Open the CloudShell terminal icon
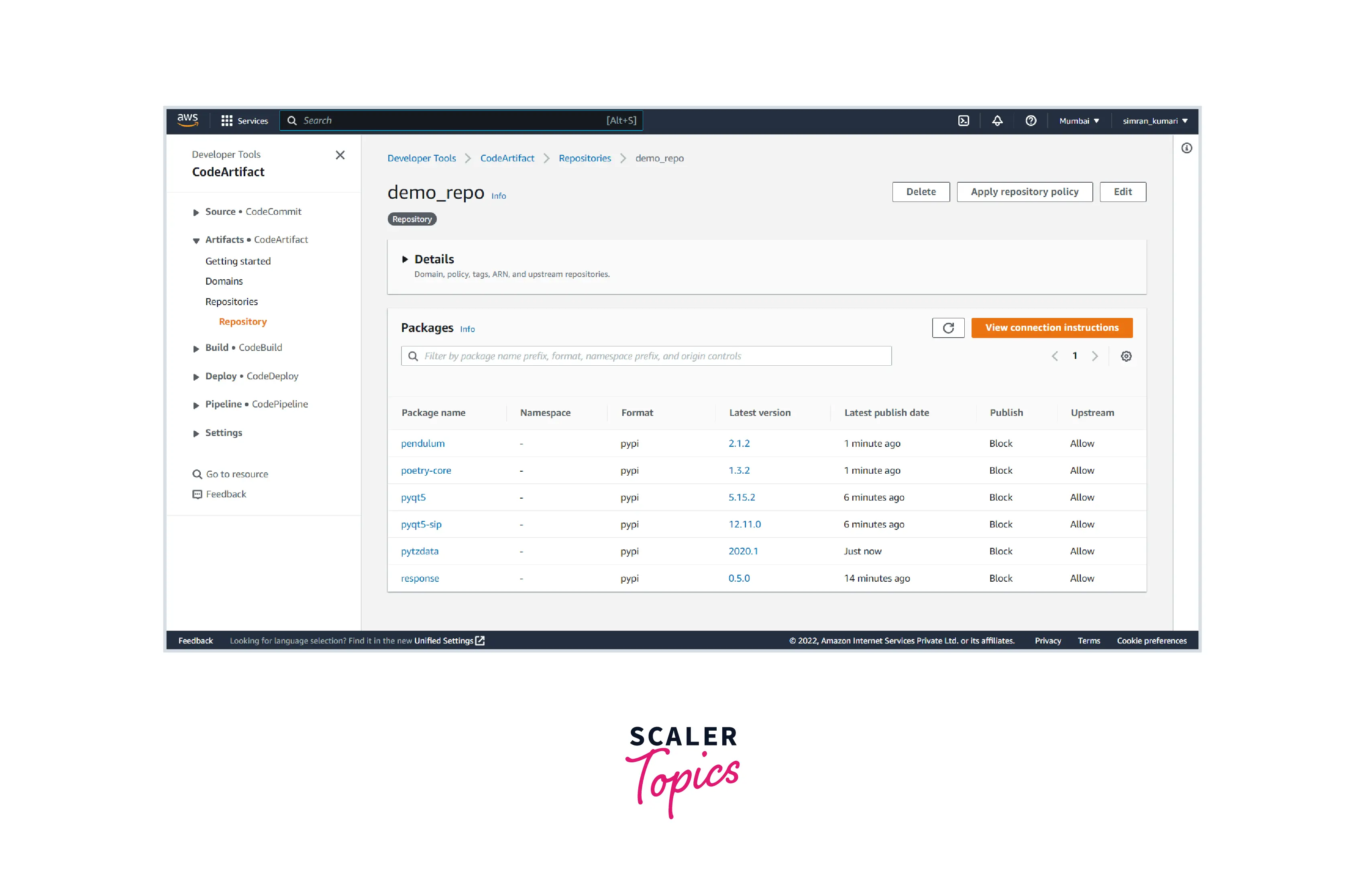 tap(964, 120)
